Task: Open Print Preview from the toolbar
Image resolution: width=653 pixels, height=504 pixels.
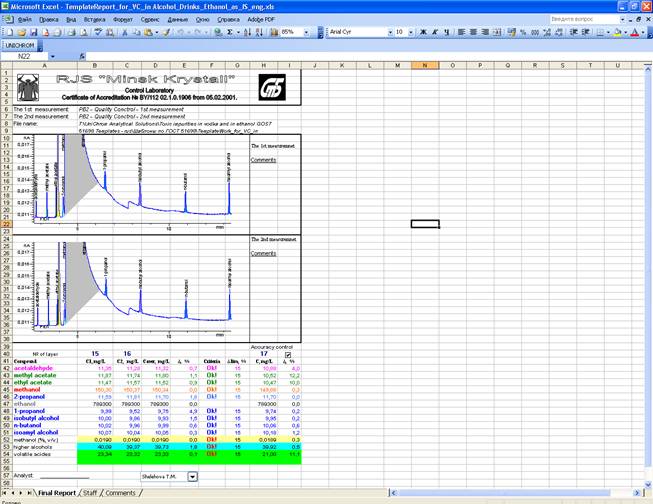Action: (83, 32)
